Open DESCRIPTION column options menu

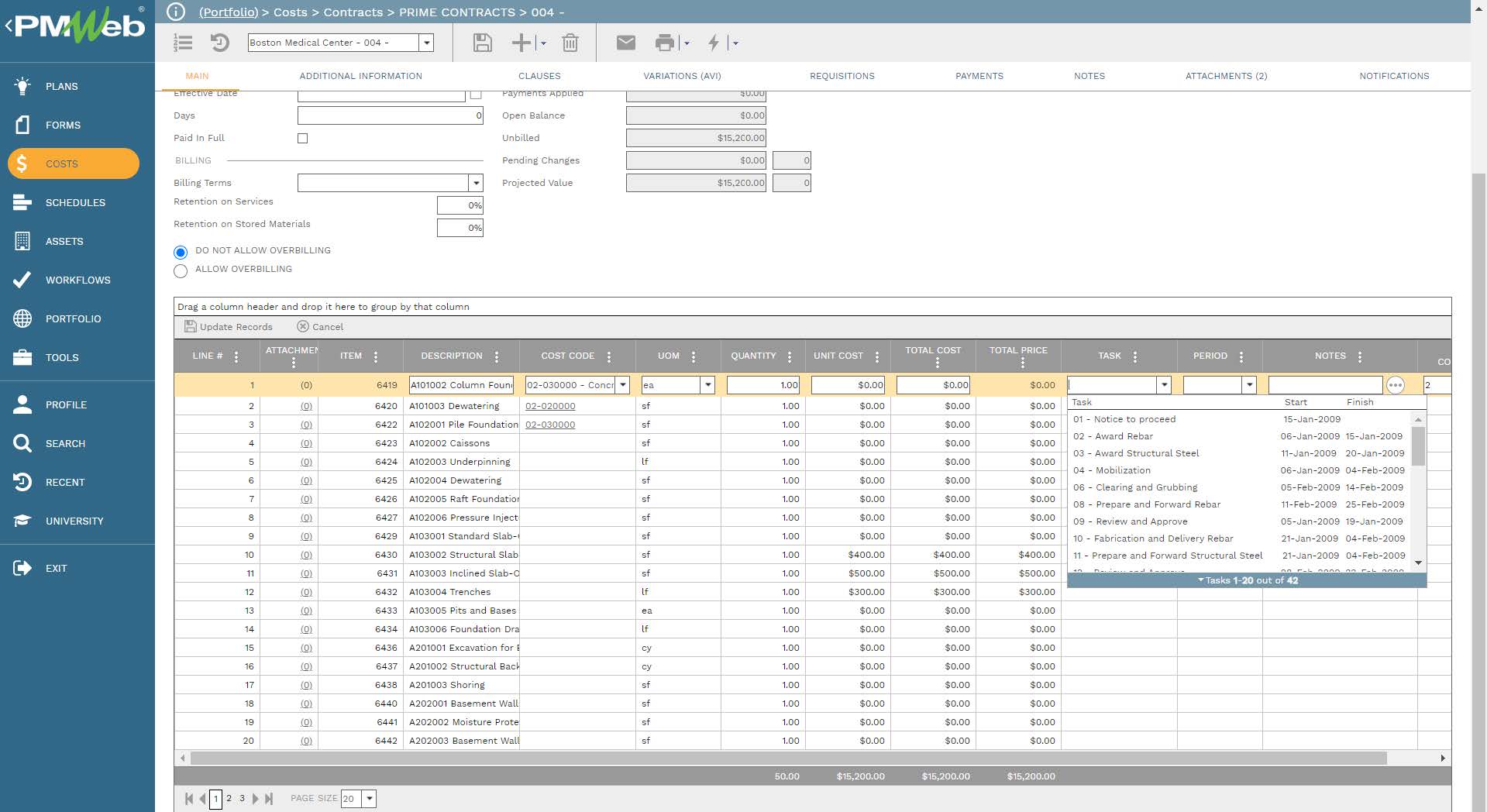(x=497, y=356)
